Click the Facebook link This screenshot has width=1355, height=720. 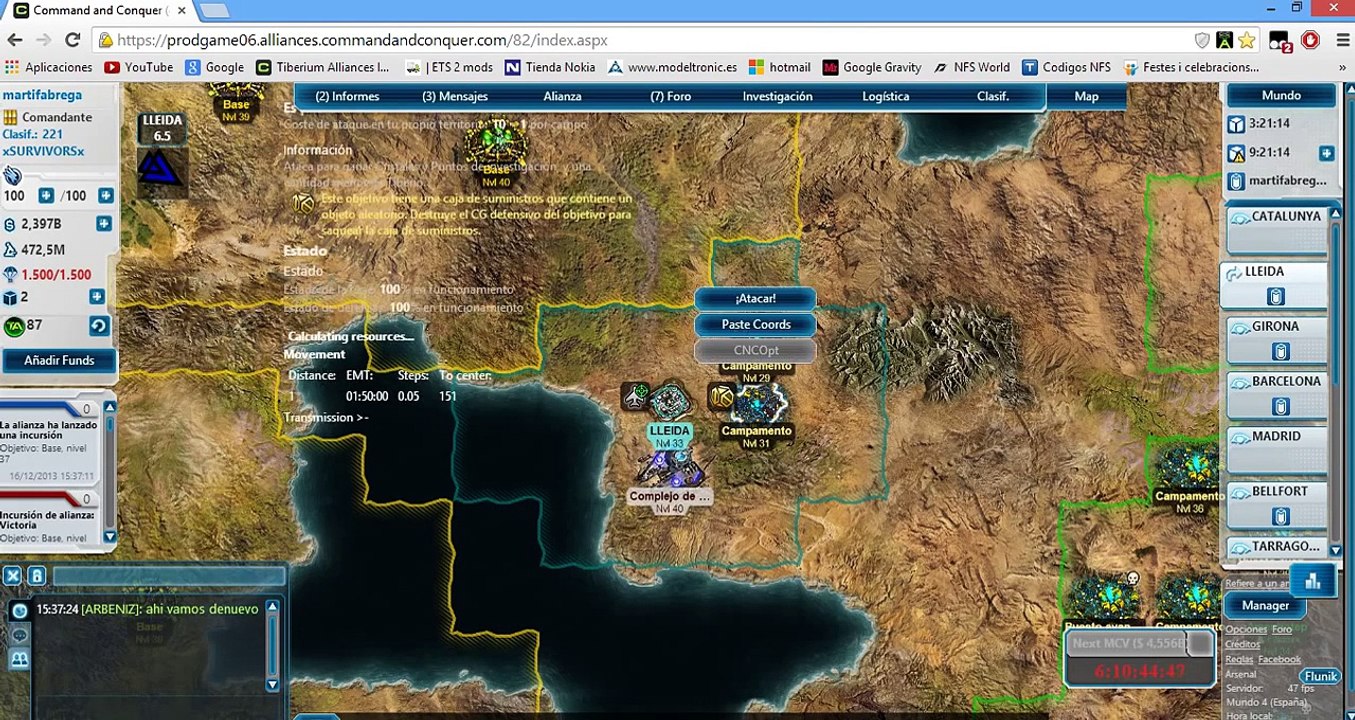tap(1280, 659)
